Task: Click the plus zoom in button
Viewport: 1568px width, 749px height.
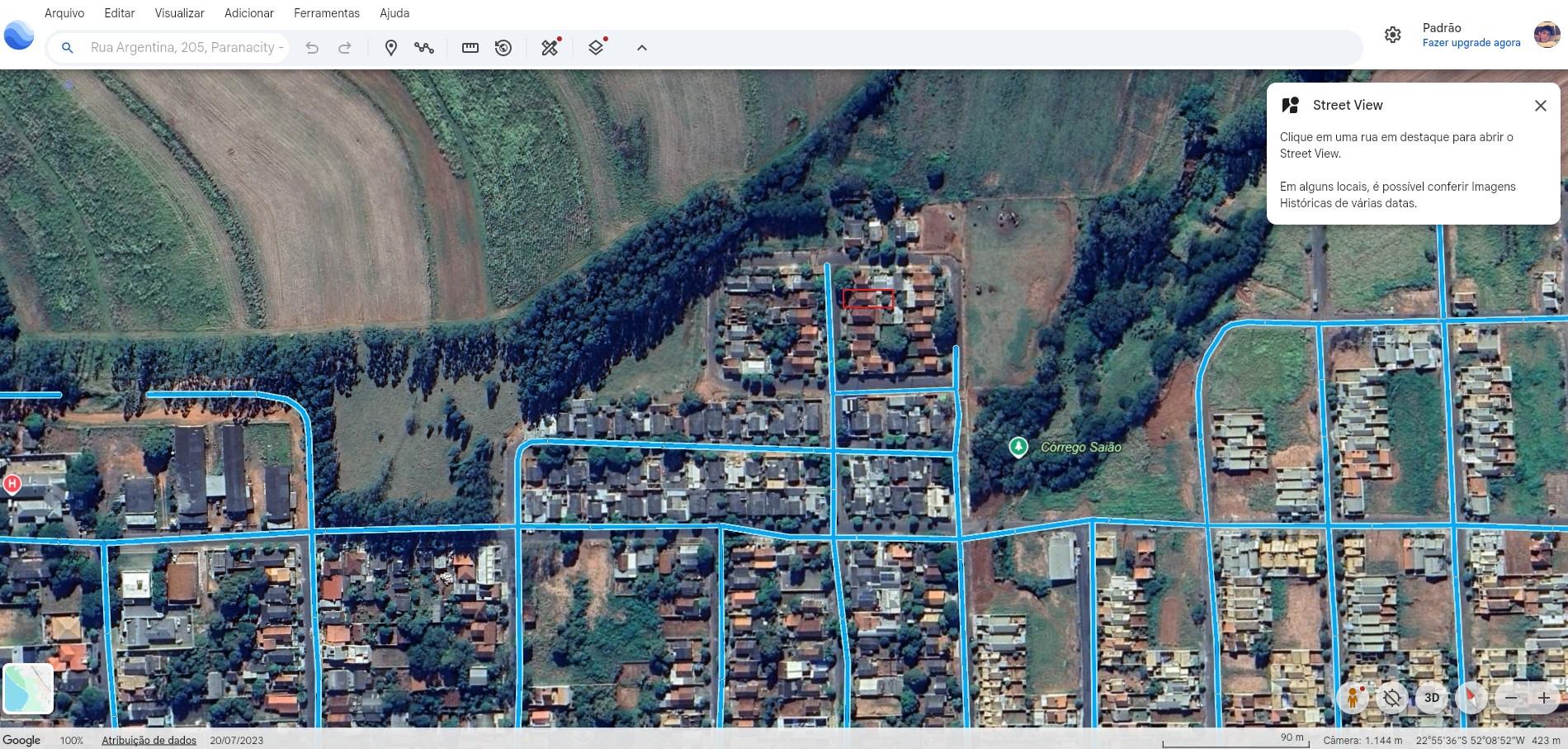Action: pyautogui.click(x=1544, y=698)
